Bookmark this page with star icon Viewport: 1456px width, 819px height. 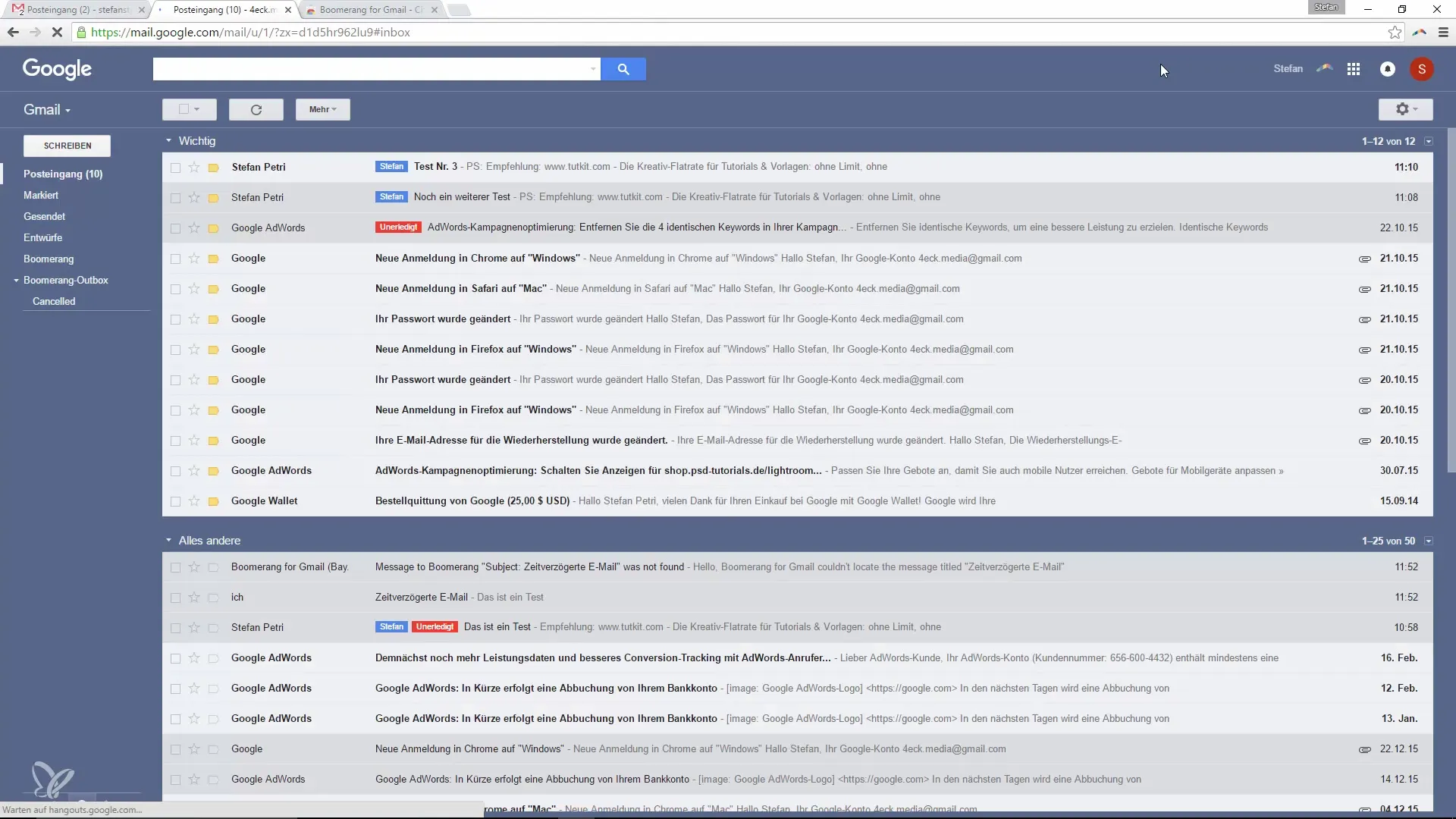tap(1395, 33)
